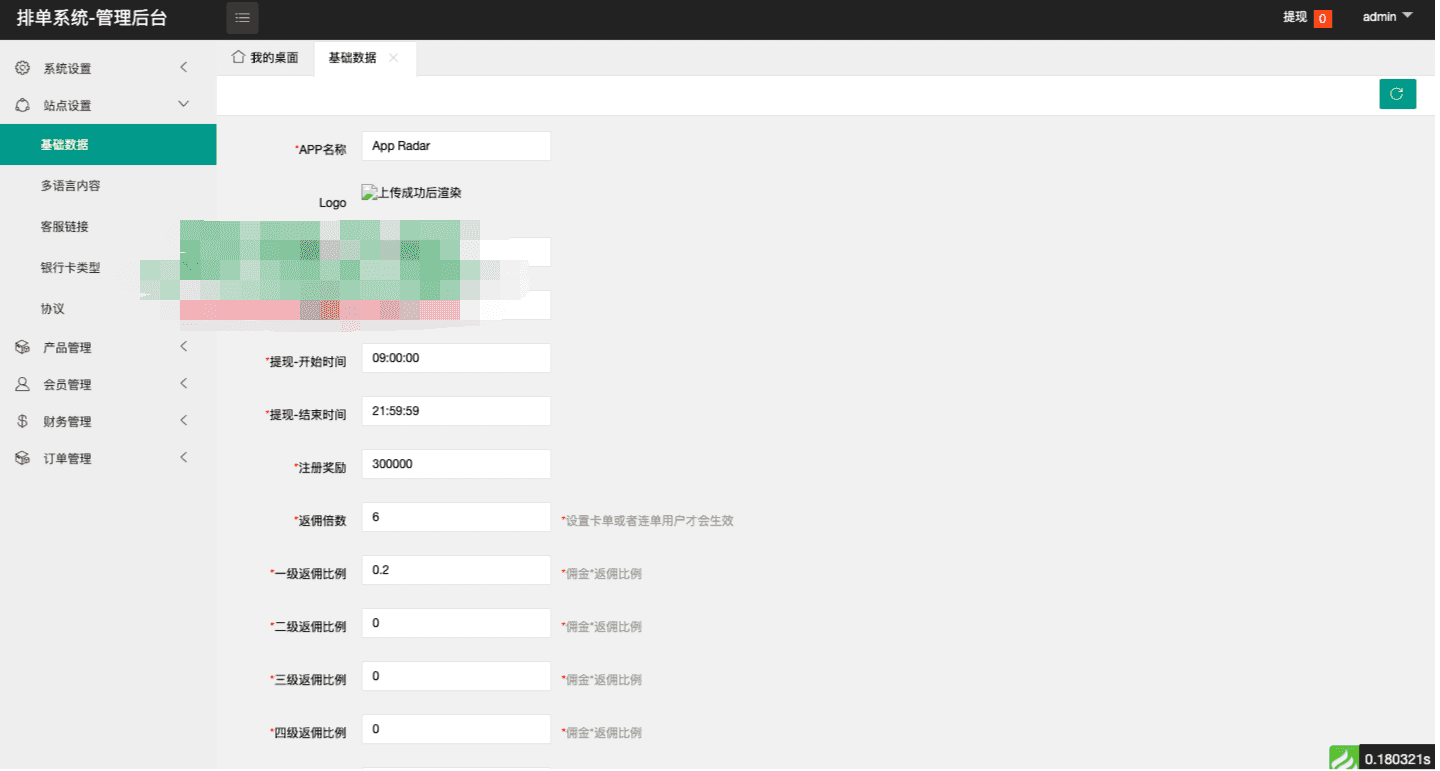Click the APP名称 input field
The image size is (1440, 771).
tap(456, 146)
